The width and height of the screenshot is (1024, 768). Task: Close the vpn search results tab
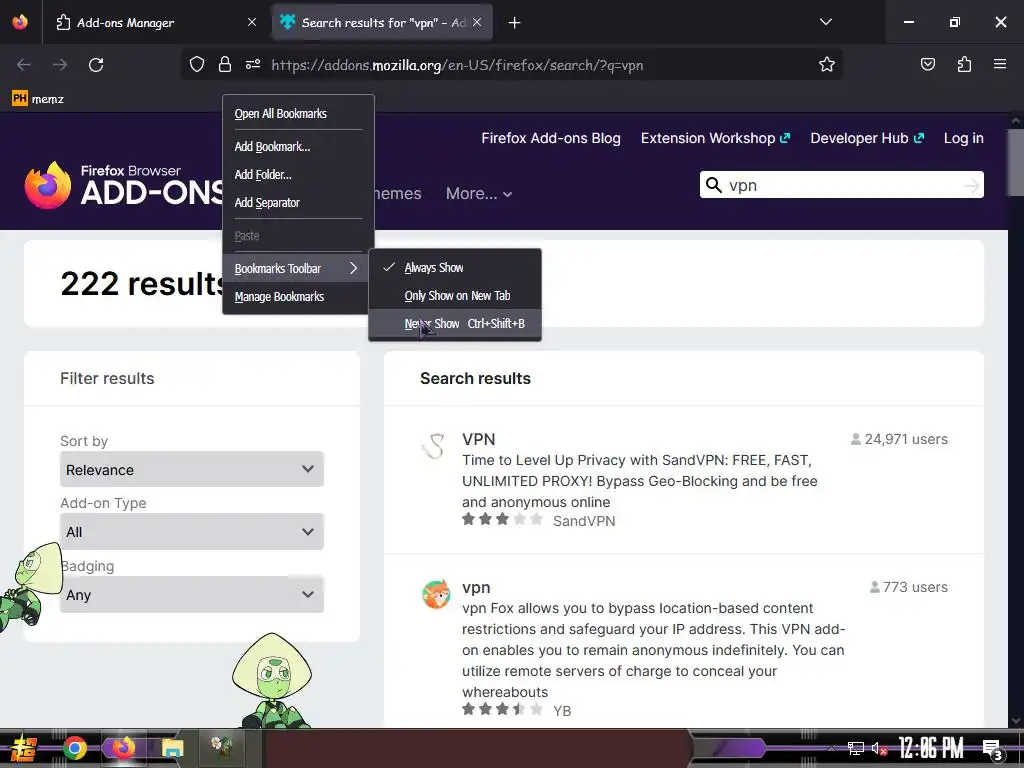[477, 22]
